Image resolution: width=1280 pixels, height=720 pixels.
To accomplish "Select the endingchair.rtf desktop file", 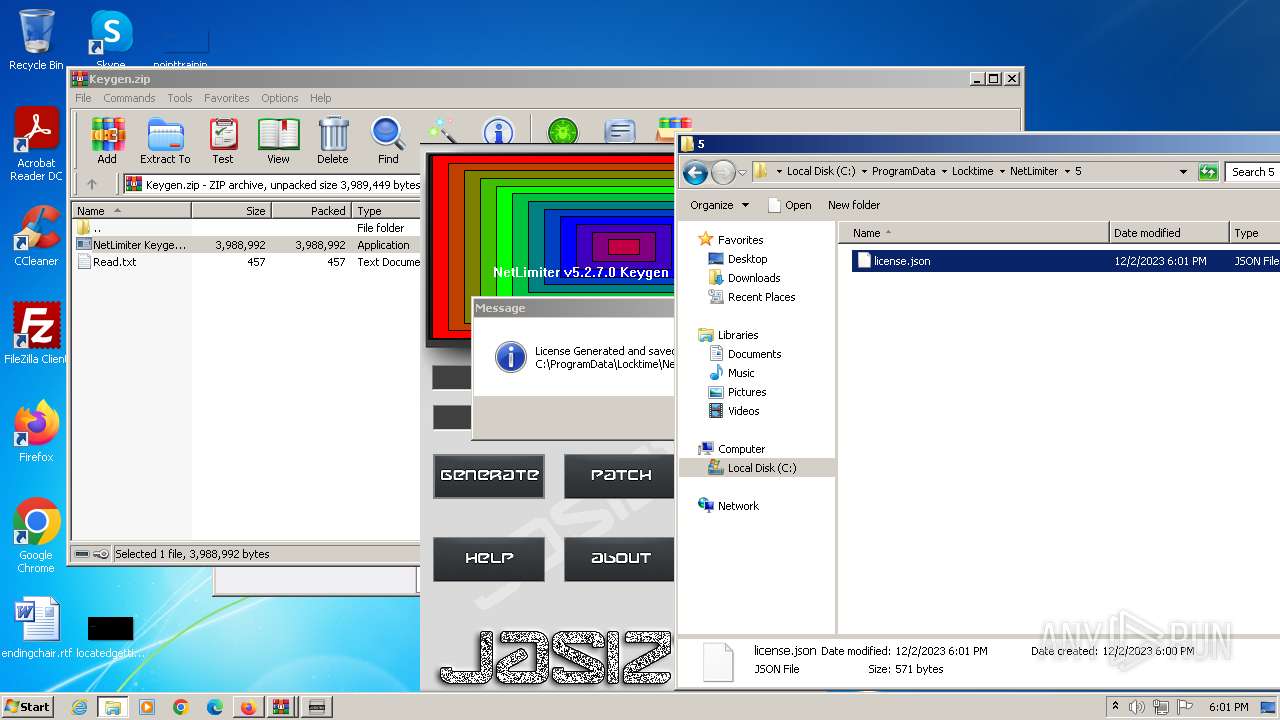I will point(37,629).
